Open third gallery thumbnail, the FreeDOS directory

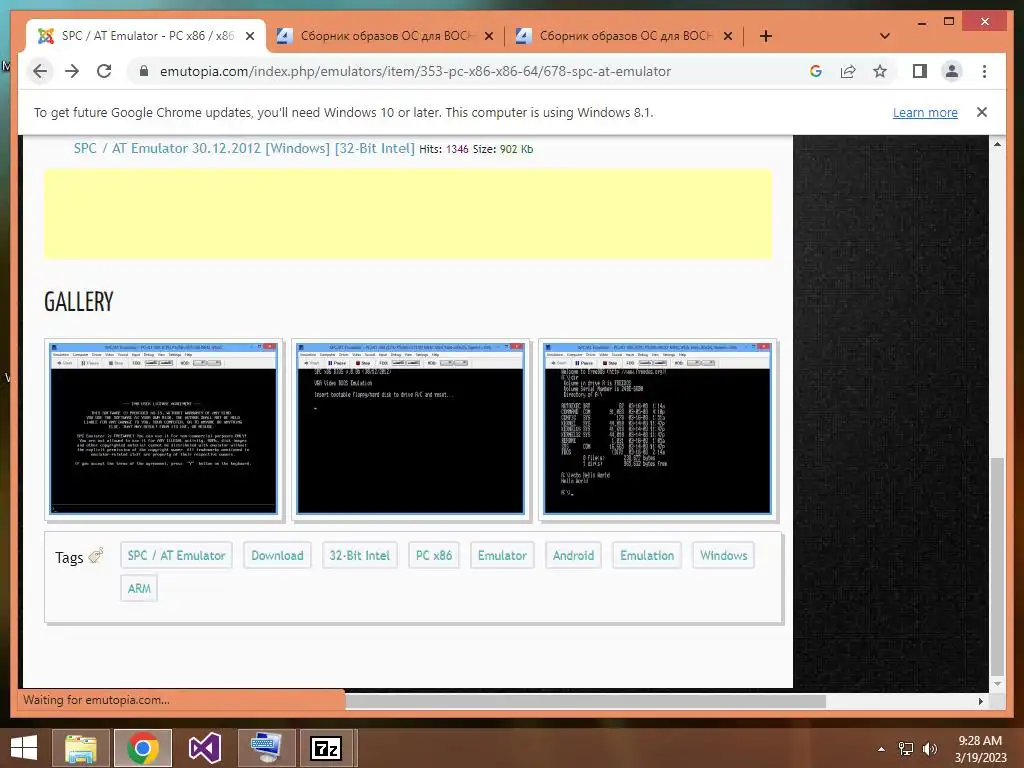tap(657, 429)
